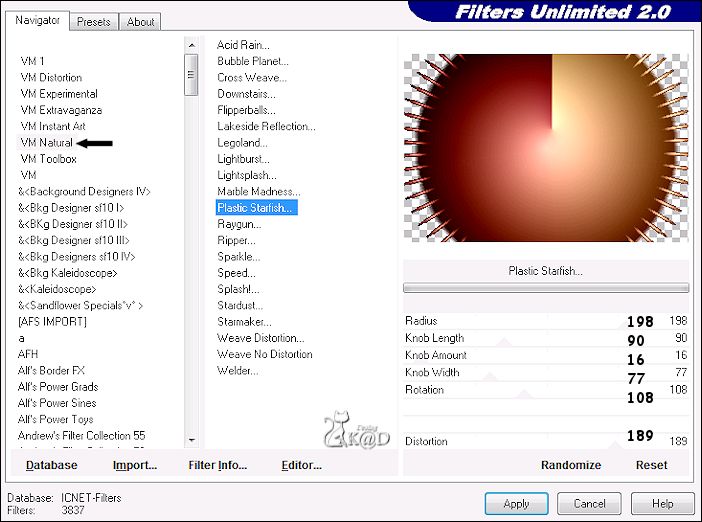Click the filter preview image
The height and width of the screenshot is (522, 702).
(546, 148)
